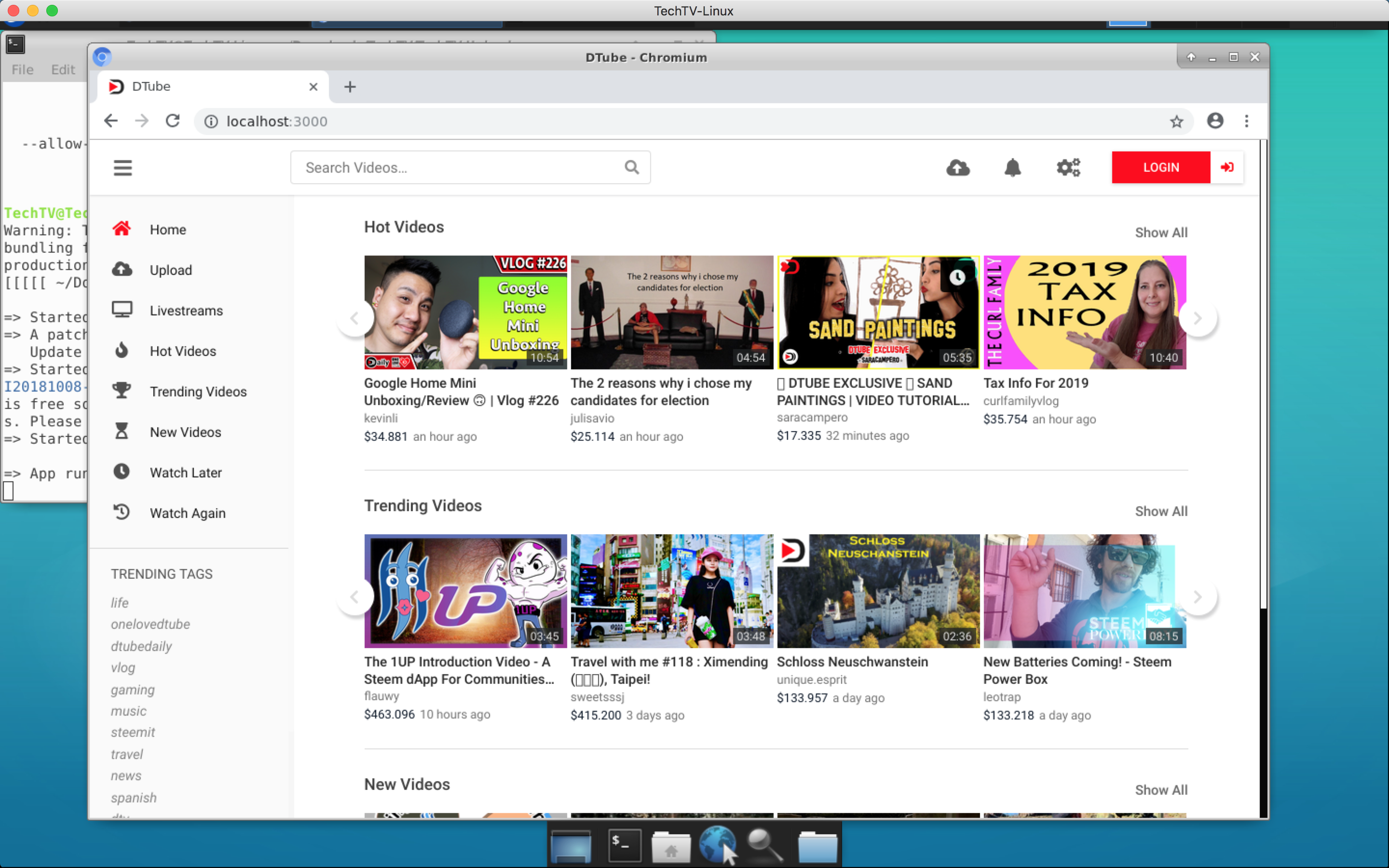Open the 'gaming' trending tag
Viewport: 1389px width, 868px height.
[x=133, y=690]
